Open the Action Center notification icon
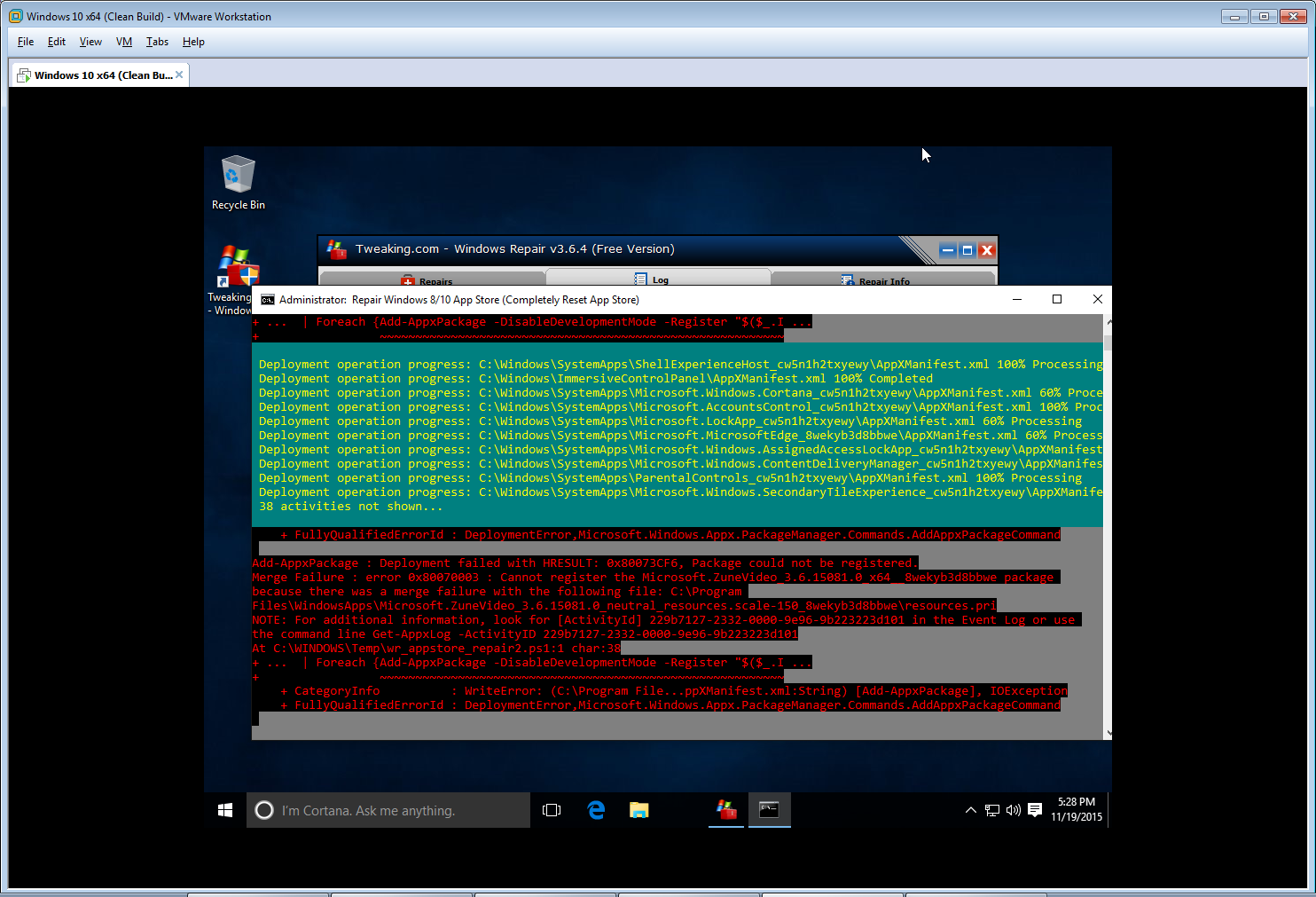This screenshot has height=897, width=1316. click(1034, 810)
